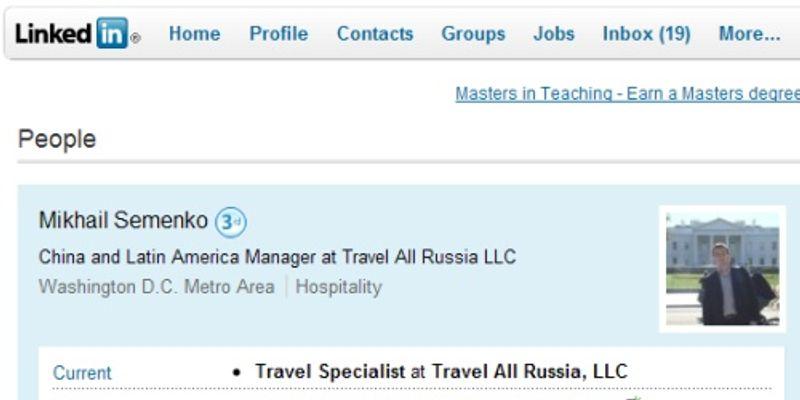Open Mikhail Semenko's name link
This screenshot has width=800, height=400.
pos(123,220)
